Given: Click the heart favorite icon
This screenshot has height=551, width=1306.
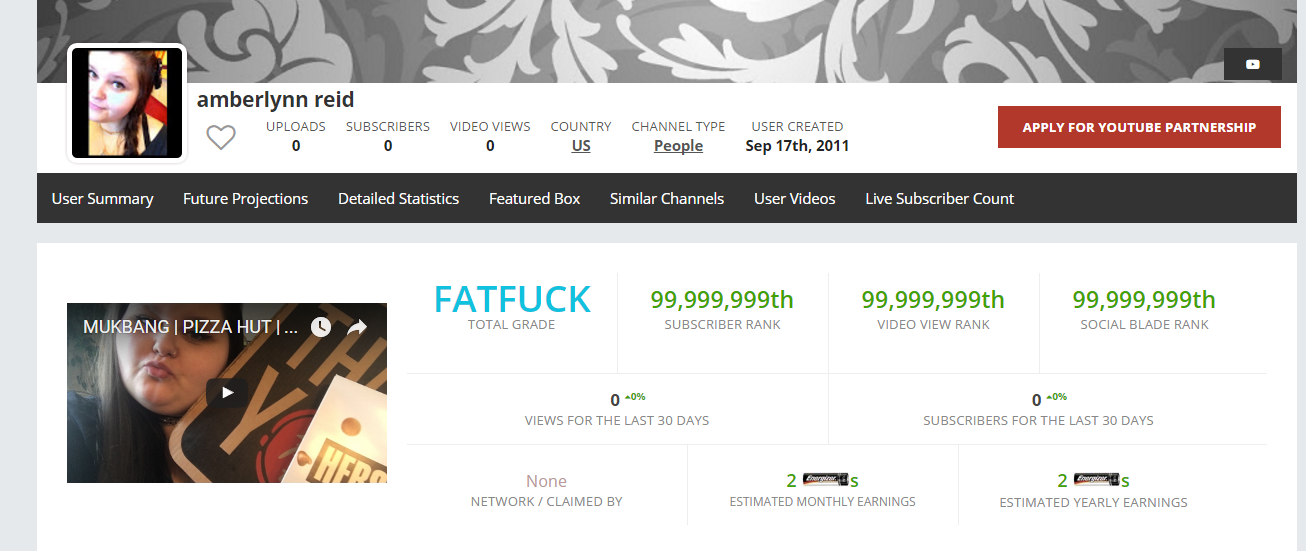Looking at the screenshot, I should [221, 137].
